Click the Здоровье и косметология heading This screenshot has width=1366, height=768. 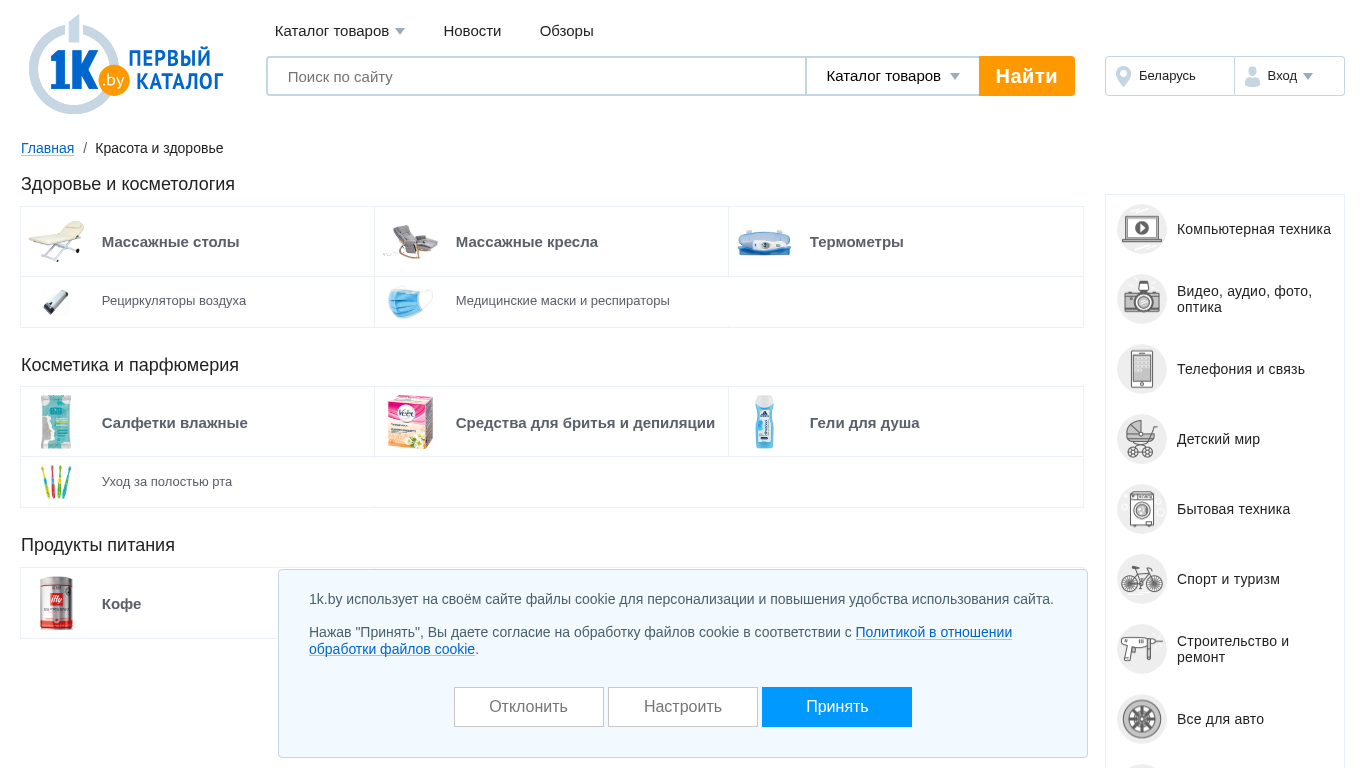(x=128, y=184)
